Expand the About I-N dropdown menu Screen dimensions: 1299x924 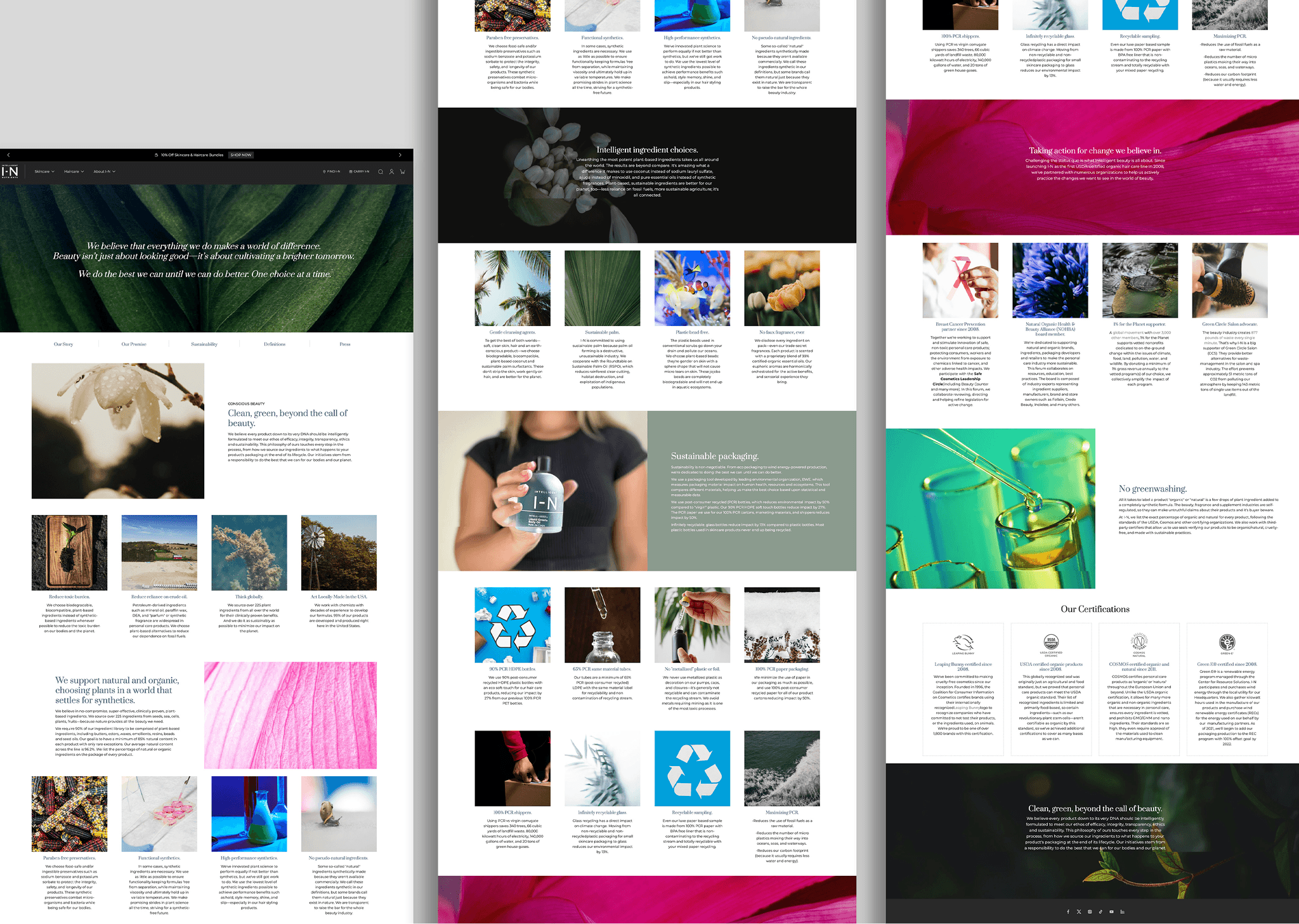[105, 171]
